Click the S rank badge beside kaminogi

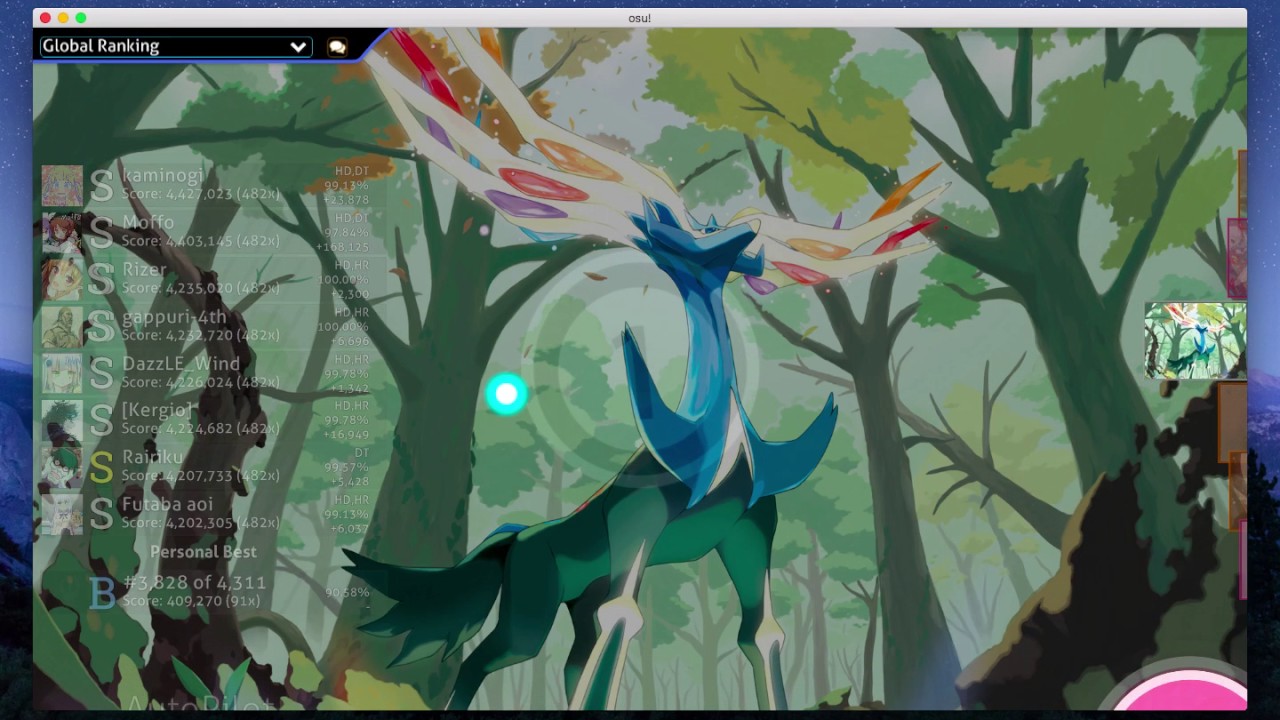pyautogui.click(x=101, y=186)
